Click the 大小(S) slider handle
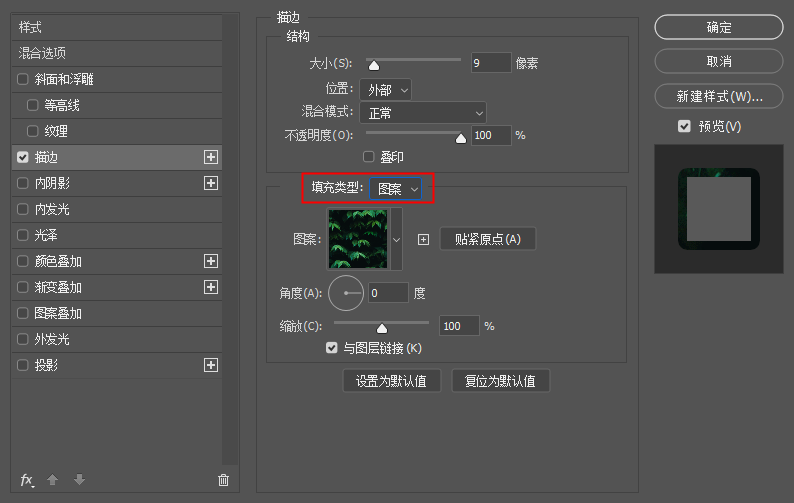 374,65
